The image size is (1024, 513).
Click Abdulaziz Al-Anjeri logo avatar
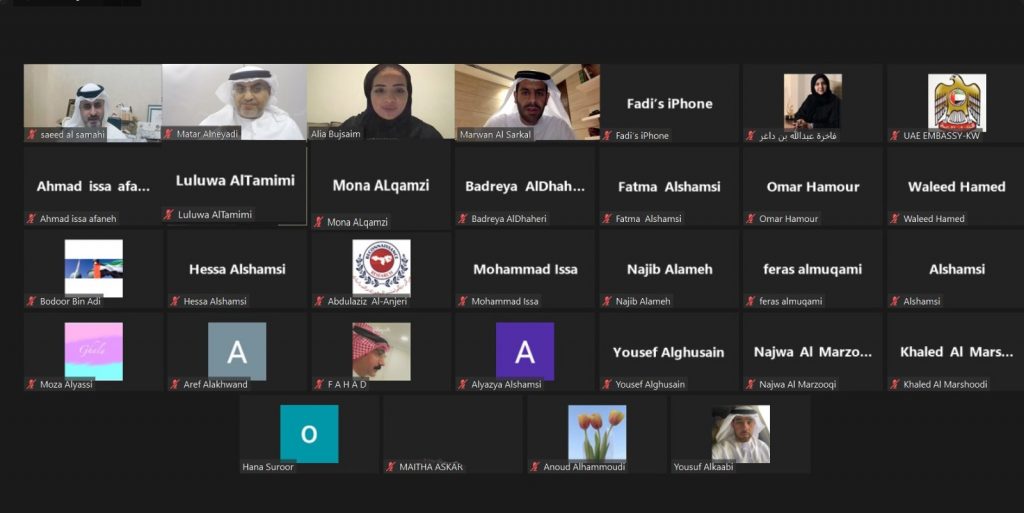[x=381, y=268]
